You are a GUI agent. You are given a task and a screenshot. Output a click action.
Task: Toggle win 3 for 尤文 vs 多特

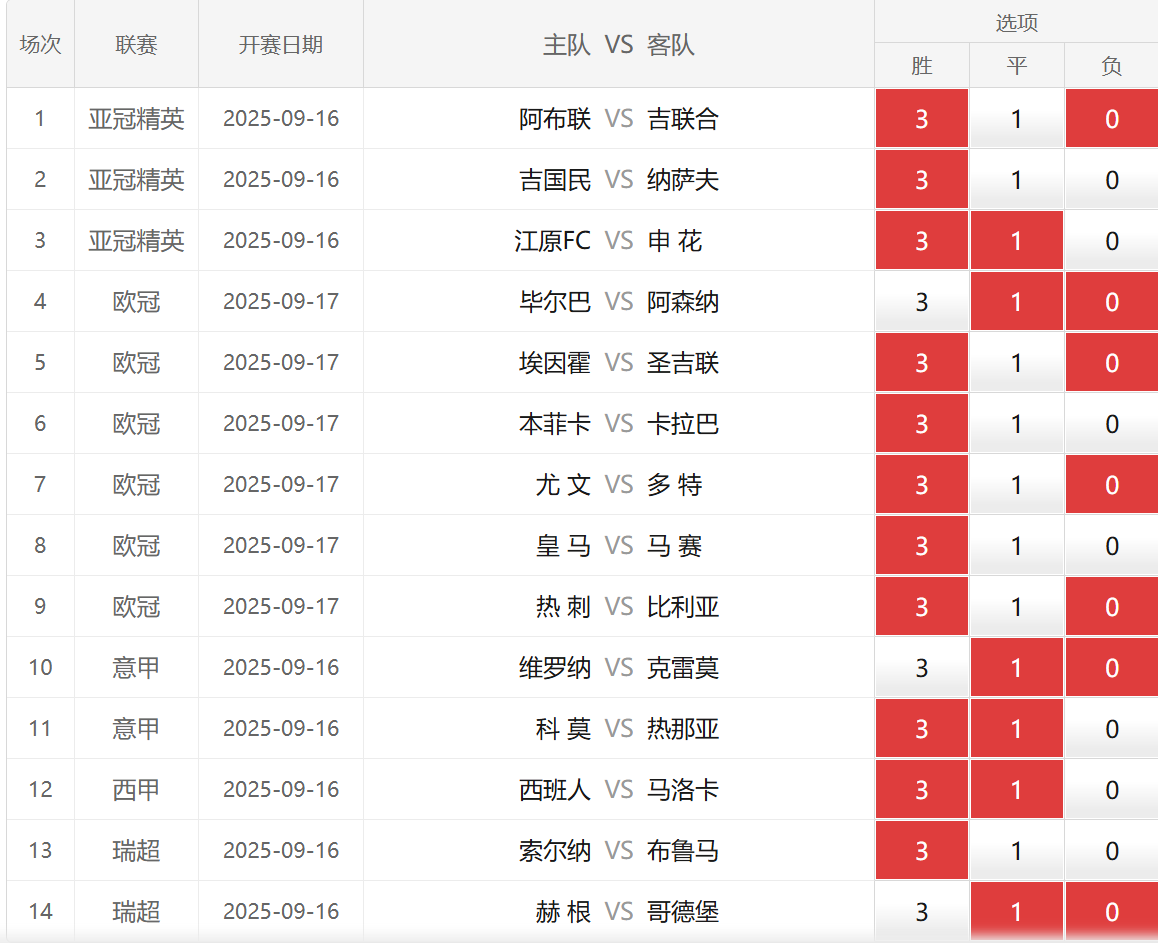point(922,484)
